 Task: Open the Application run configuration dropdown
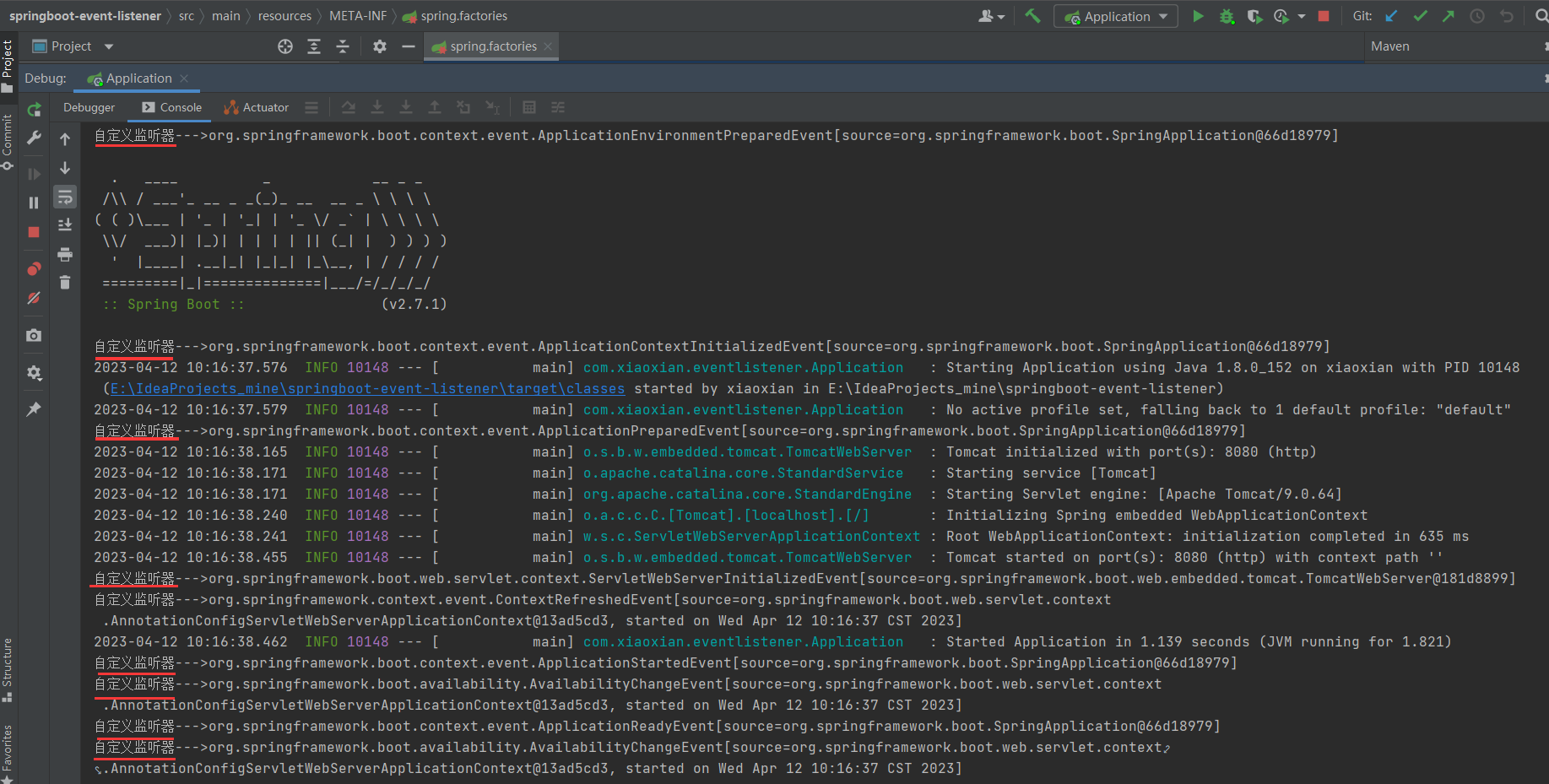click(1116, 16)
